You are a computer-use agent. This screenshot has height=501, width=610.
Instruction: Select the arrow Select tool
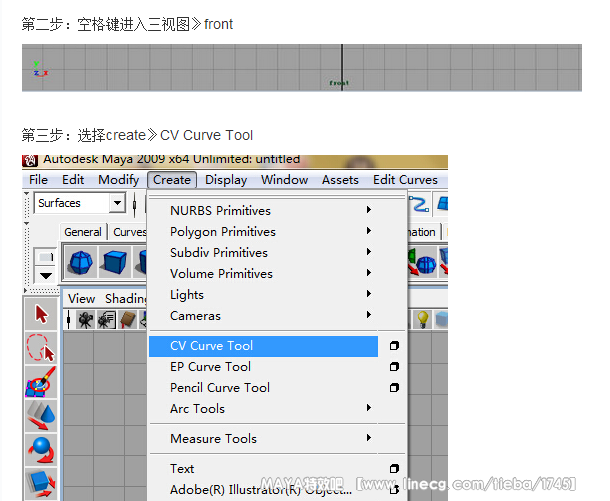point(41,314)
